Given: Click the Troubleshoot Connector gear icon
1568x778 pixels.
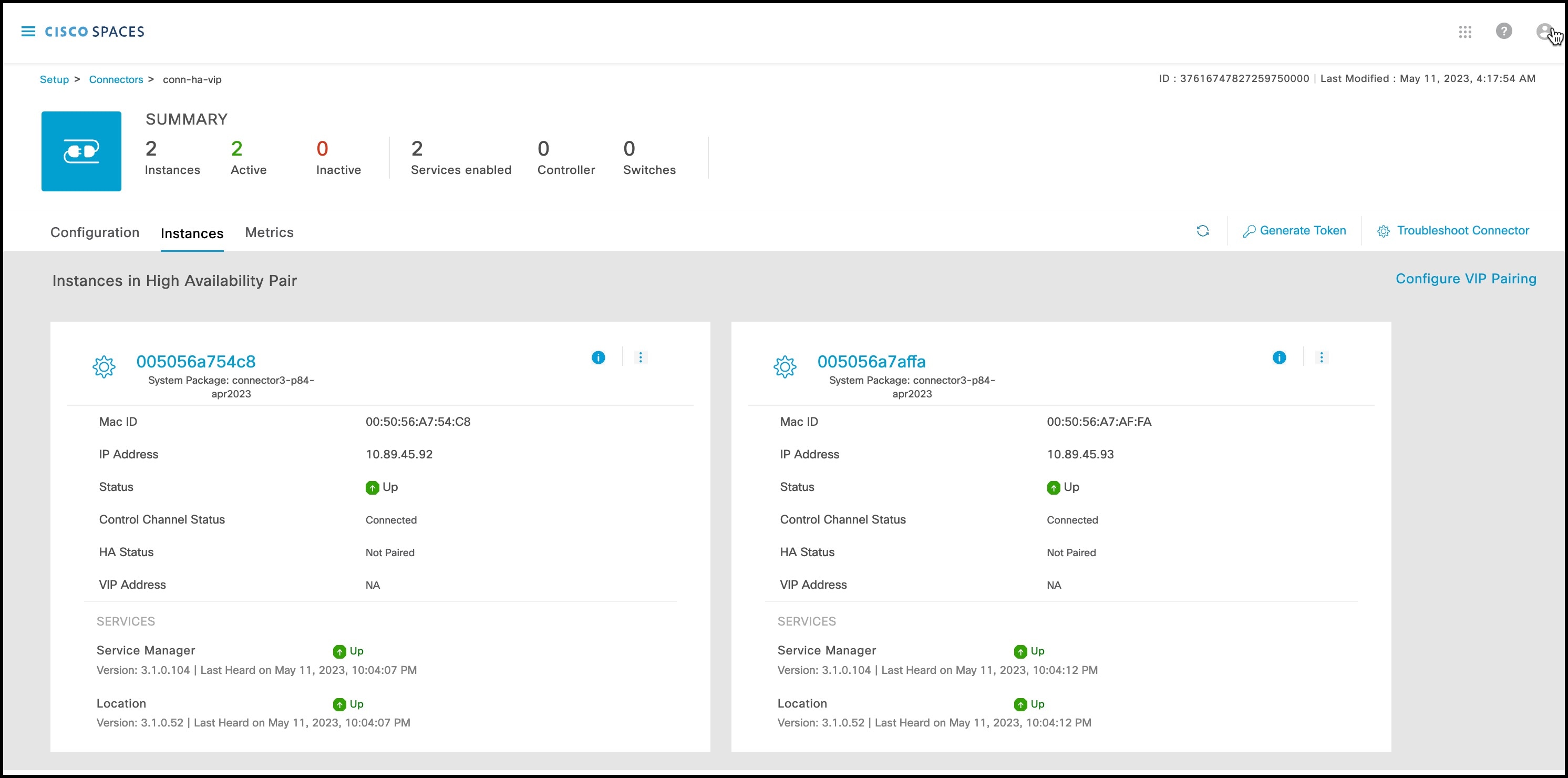Looking at the screenshot, I should pos(1384,231).
